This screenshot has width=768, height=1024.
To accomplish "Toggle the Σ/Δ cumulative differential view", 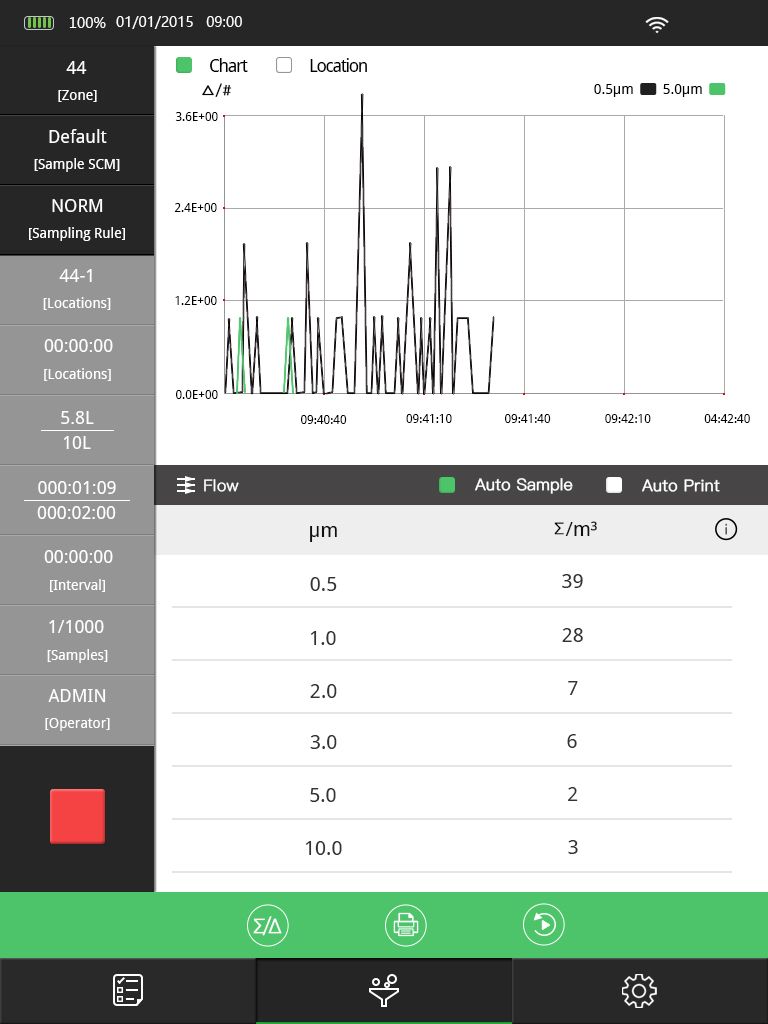I will tap(268, 925).
